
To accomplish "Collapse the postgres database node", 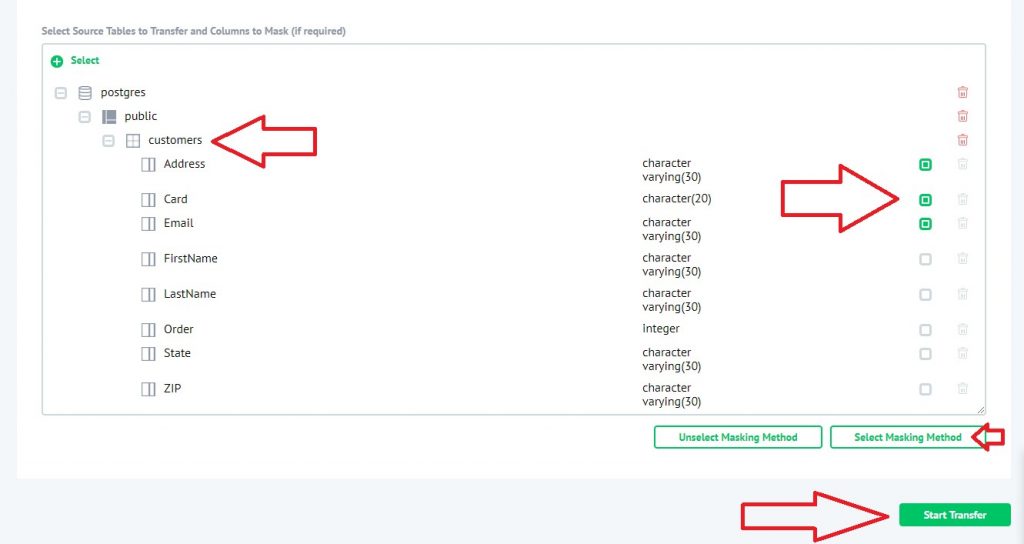I will click(x=61, y=92).
